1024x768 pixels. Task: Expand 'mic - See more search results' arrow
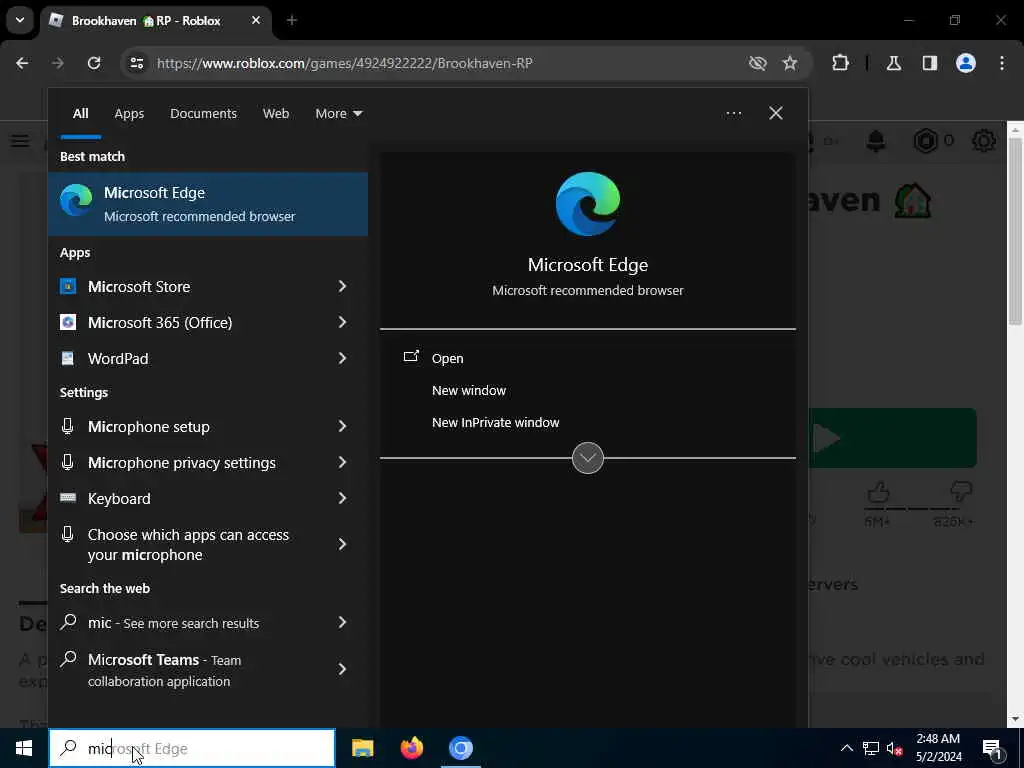tap(342, 622)
